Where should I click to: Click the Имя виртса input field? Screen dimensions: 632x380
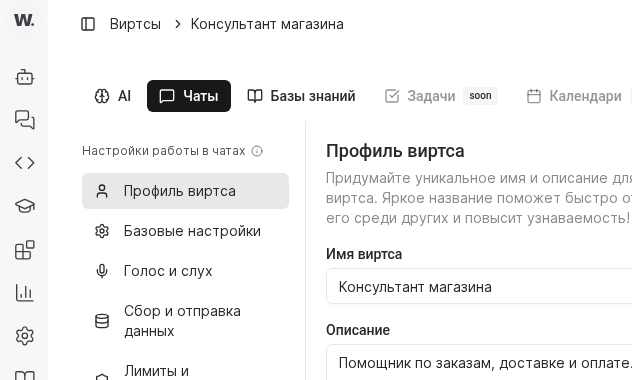tap(479, 286)
